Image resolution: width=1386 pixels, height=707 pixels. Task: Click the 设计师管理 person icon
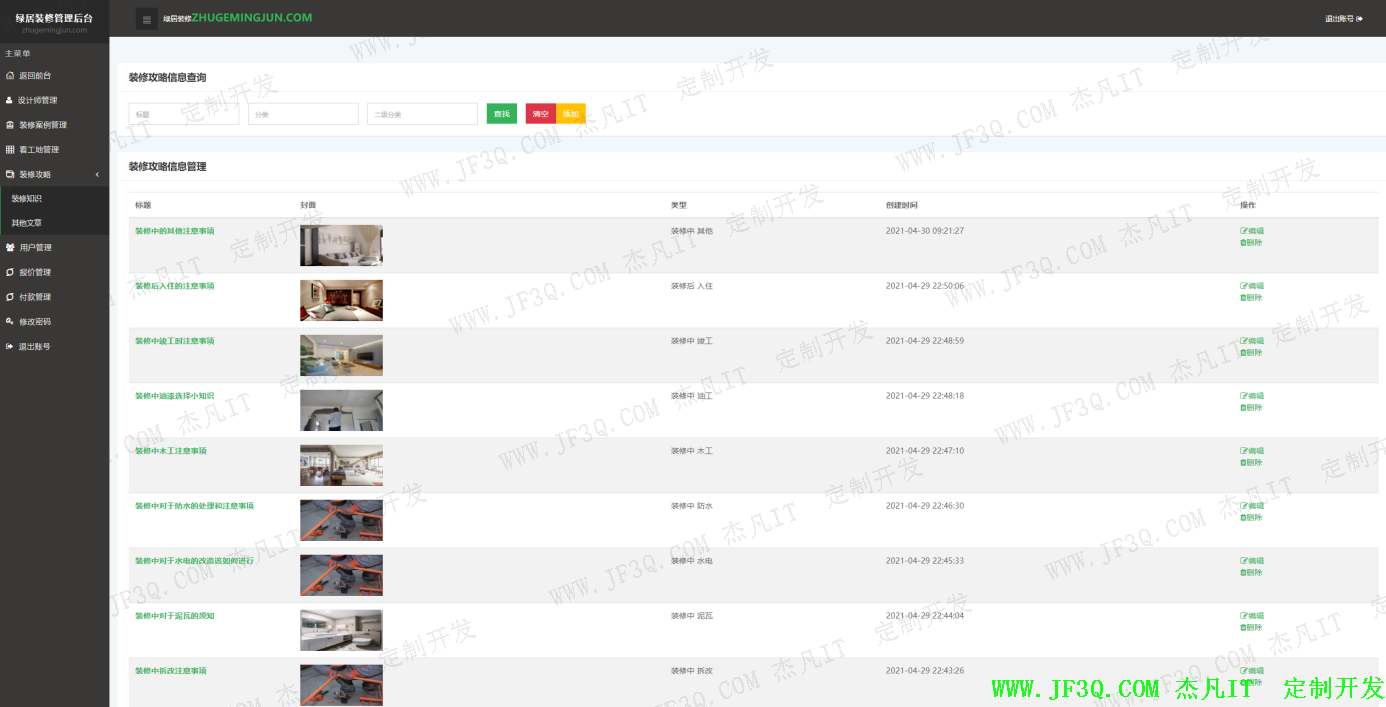(10, 100)
